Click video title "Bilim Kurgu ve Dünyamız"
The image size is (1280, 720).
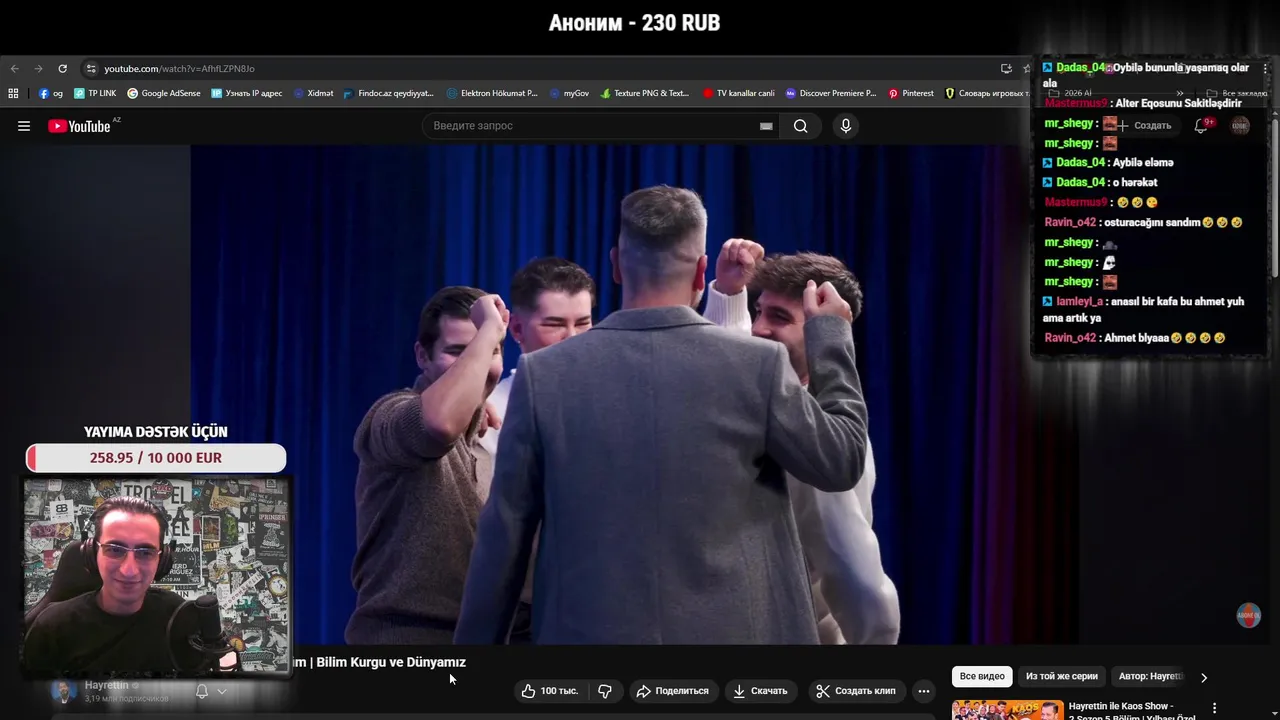[391, 662]
